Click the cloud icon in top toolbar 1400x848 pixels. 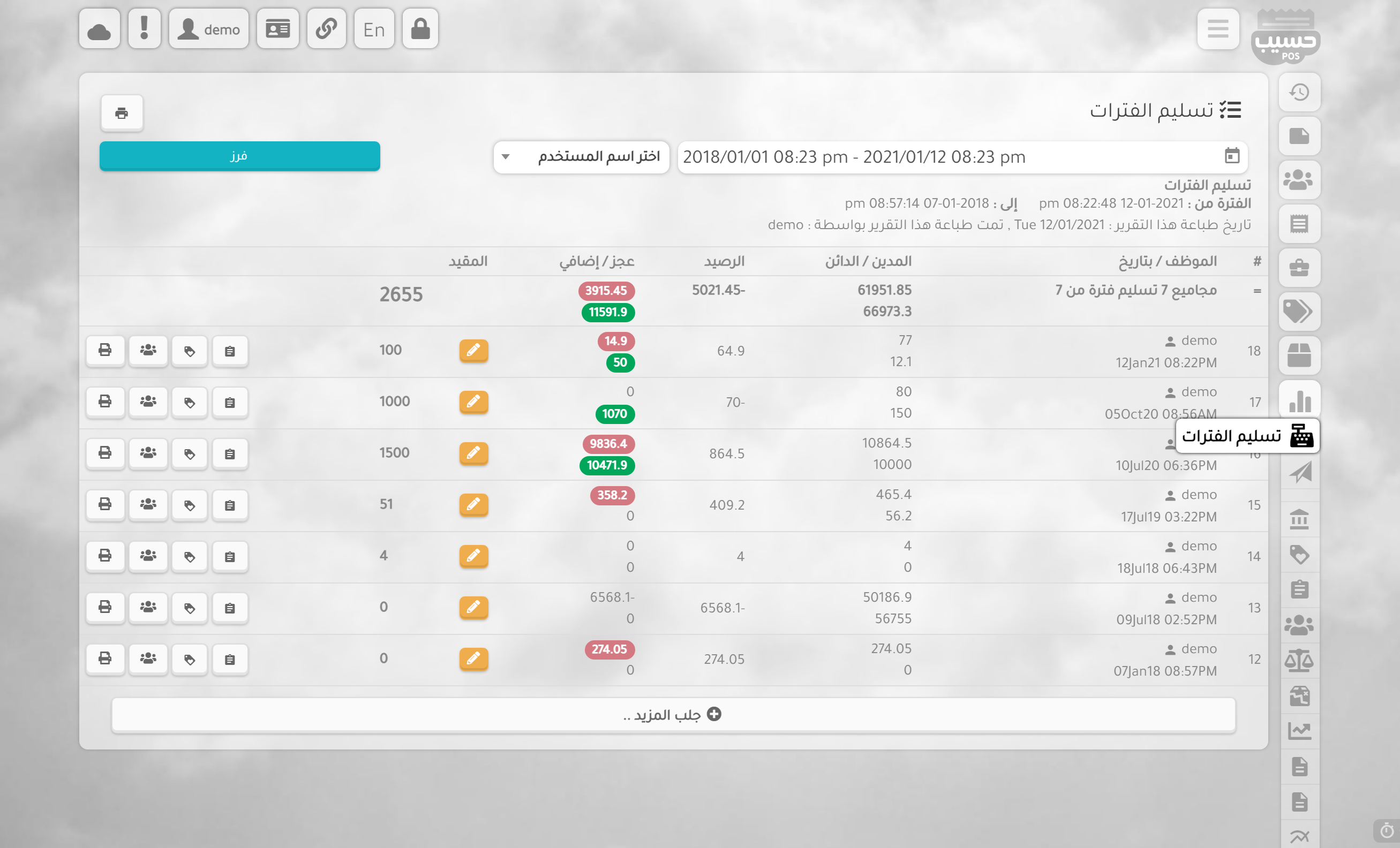point(100,29)
